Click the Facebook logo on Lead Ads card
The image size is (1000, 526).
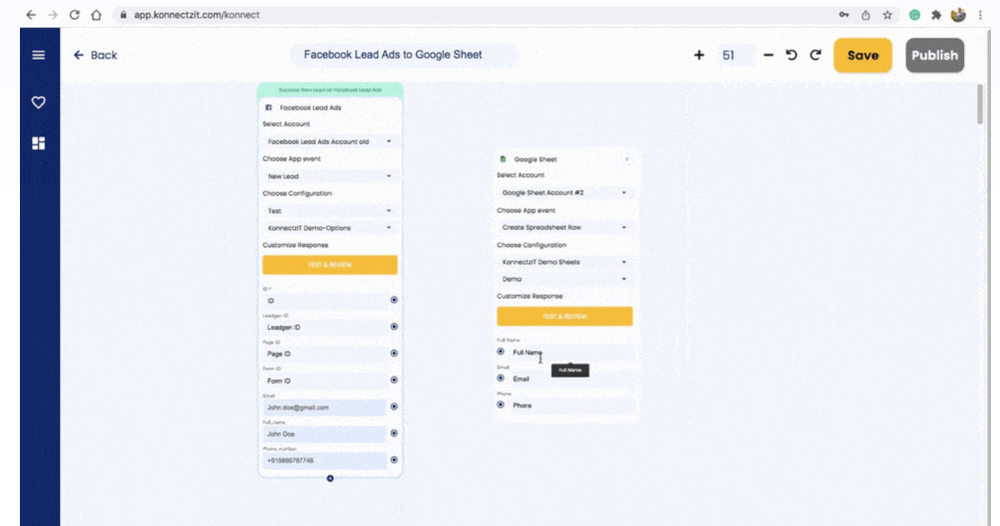268,107
